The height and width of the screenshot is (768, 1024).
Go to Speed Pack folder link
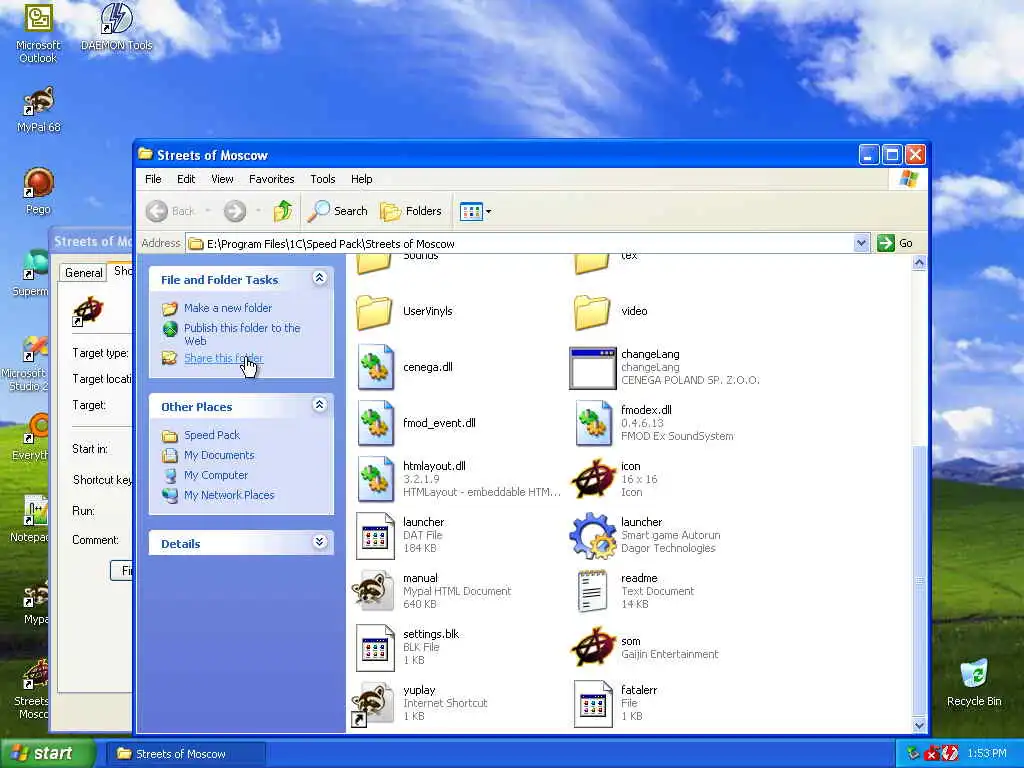[x=212, y=435]
